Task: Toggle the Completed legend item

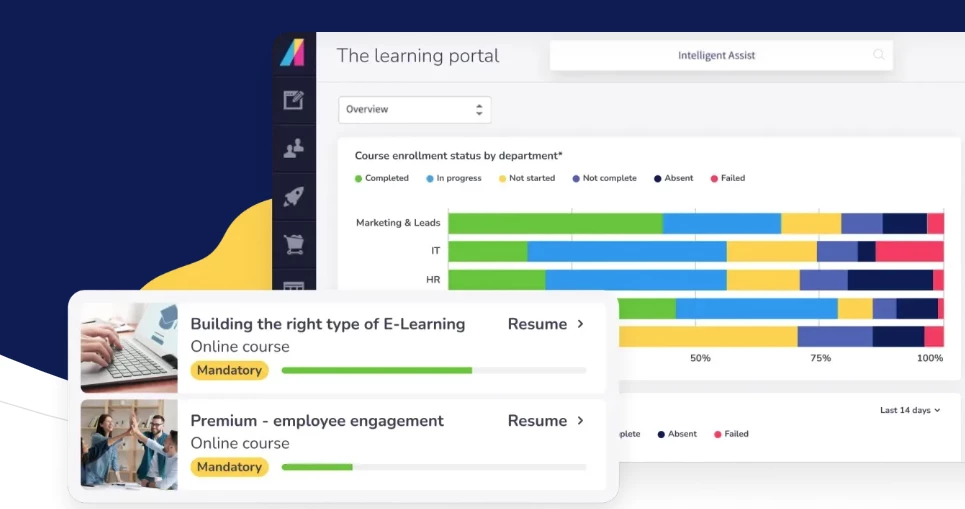Action: (x=382, y=178)
